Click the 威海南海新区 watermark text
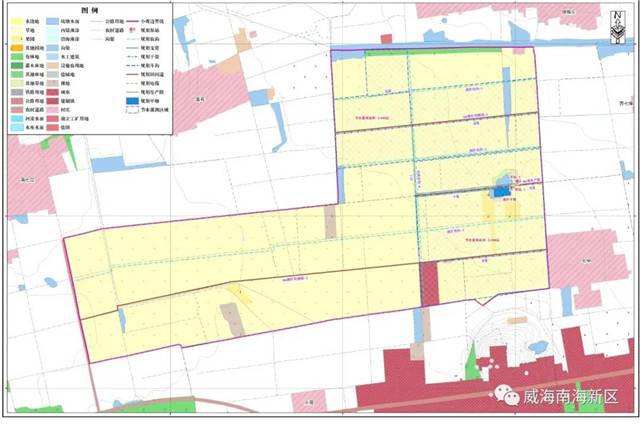The height and width of the screenshot is (425, 640). pyautogui.click(x=570, y=398)
